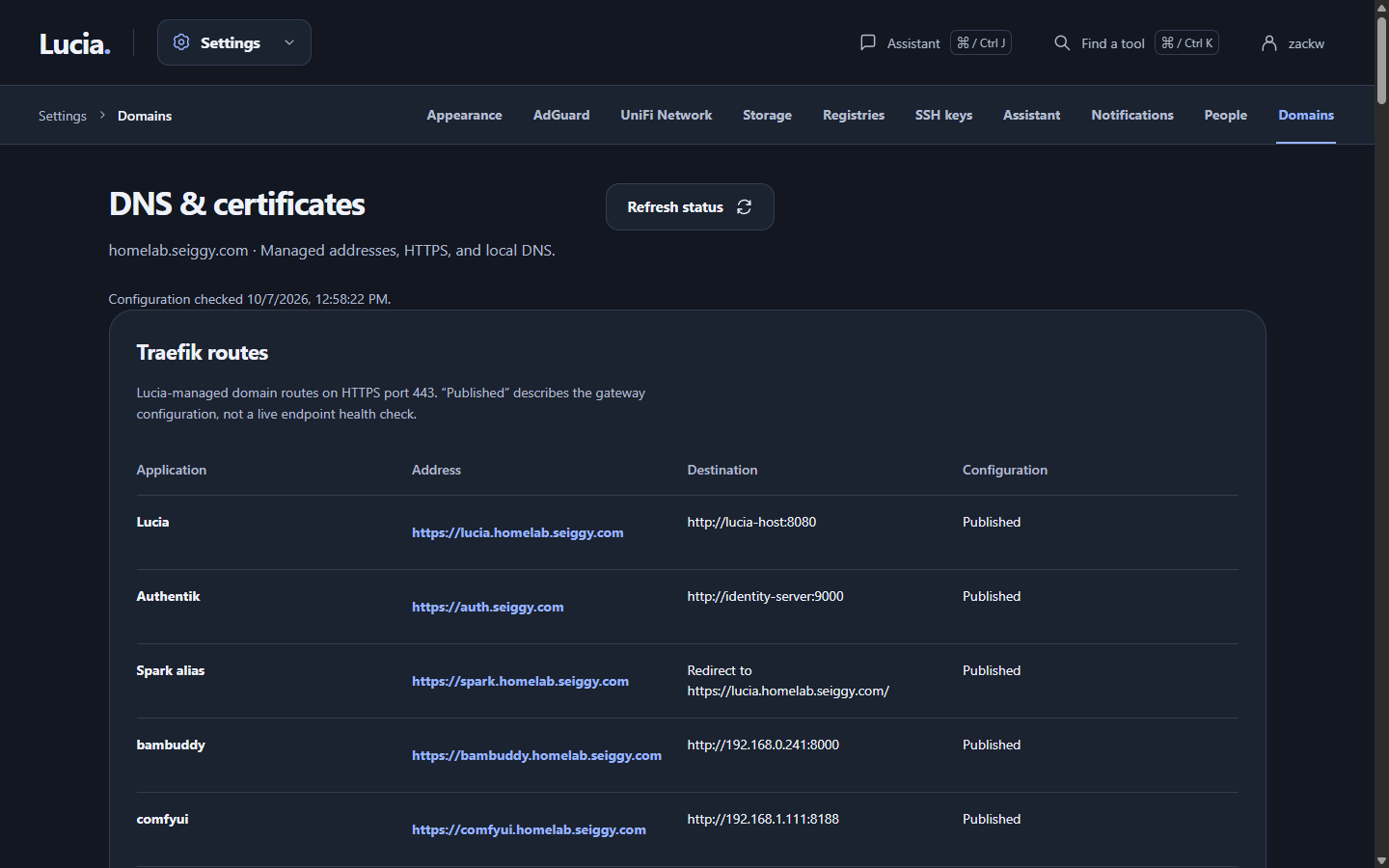Image resolution: width=1389 pixels, height=868 pixels.
Task: Switch to the UniFi Network tab
Action: 666,115
